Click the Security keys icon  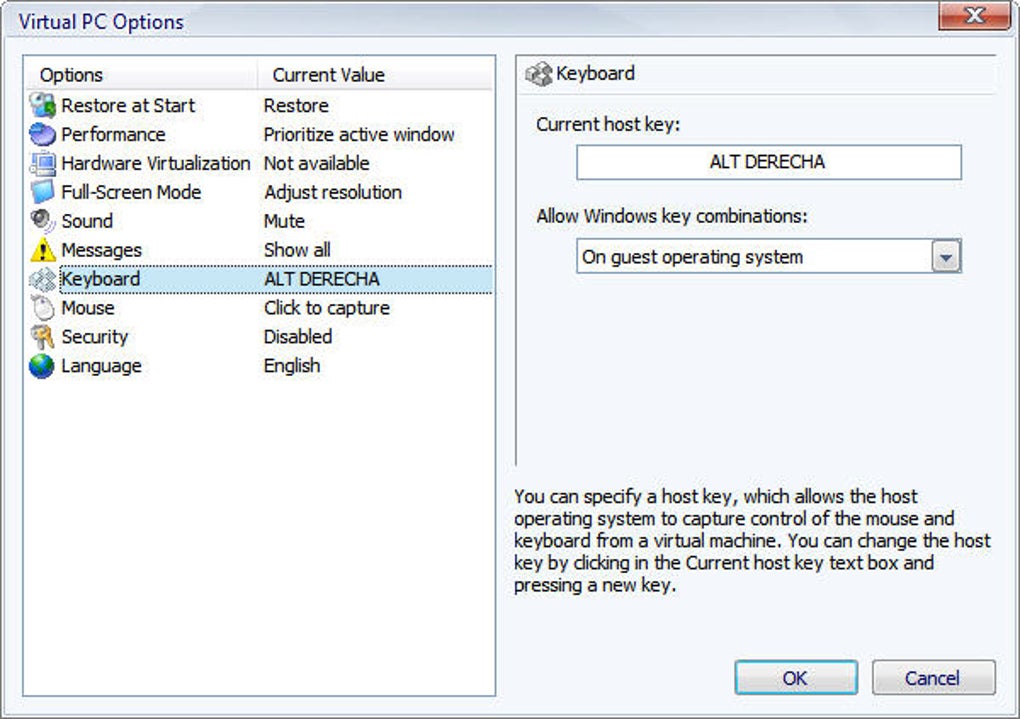click(x=42, y=337)
